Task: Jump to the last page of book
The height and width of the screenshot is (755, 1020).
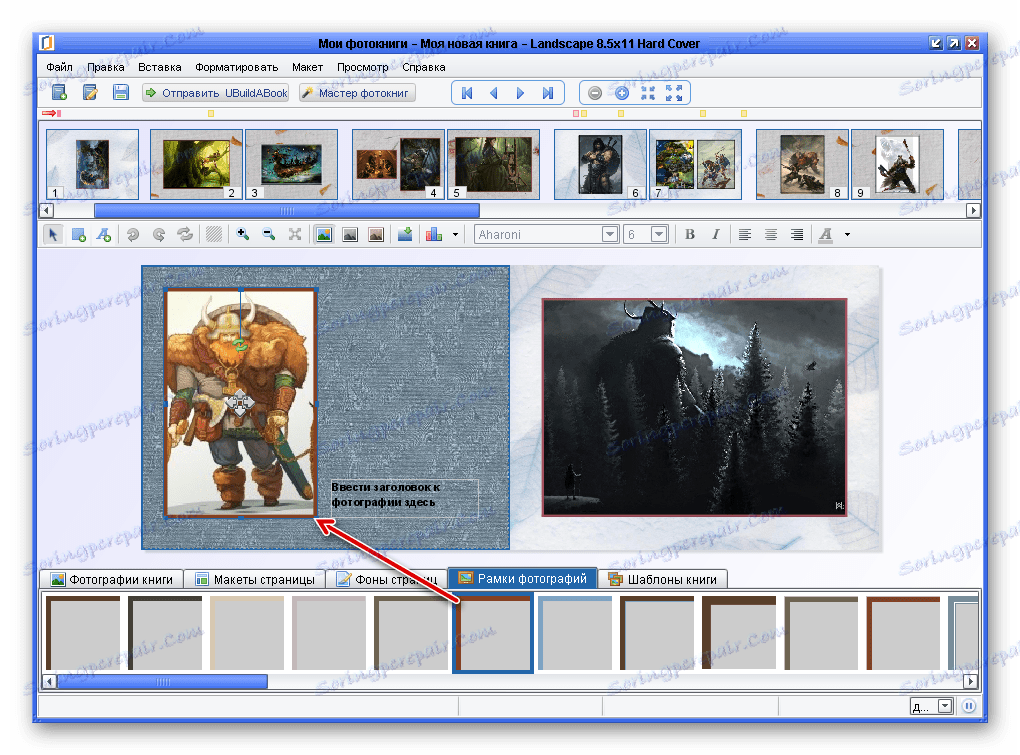Action: click(547, 93)
